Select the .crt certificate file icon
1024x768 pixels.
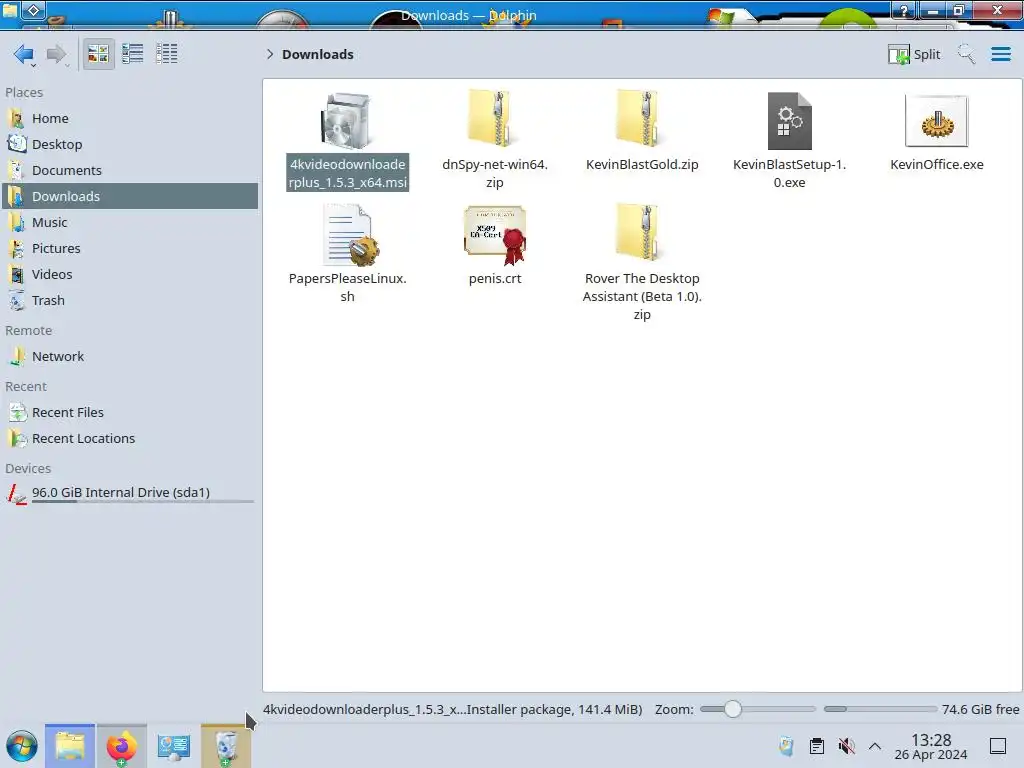[494, 234]
